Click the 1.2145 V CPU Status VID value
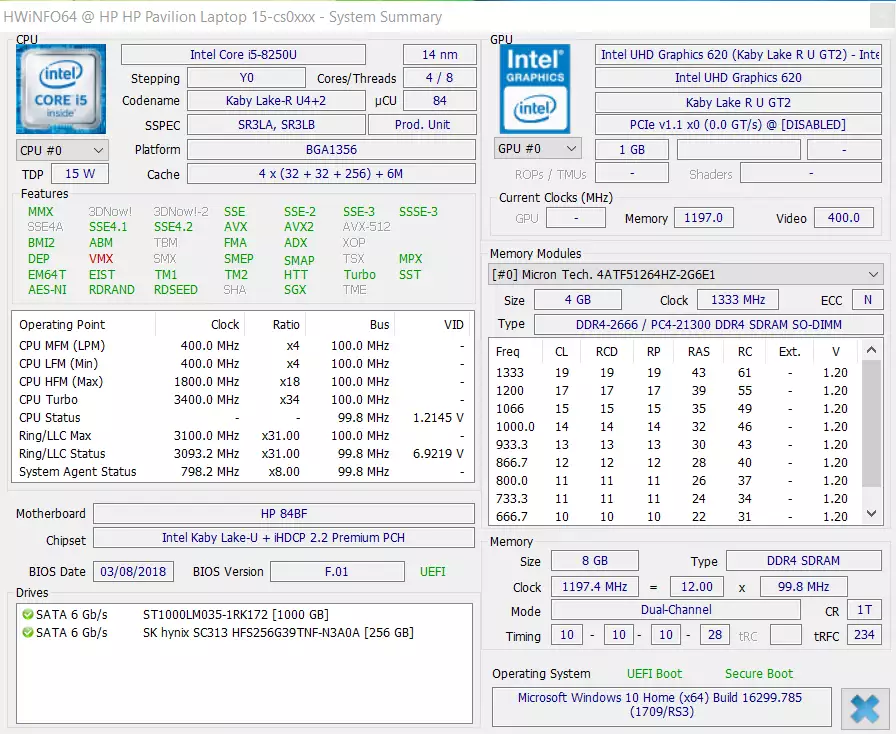Viewport: 896px width, 734px height. [x=438, y=418]
